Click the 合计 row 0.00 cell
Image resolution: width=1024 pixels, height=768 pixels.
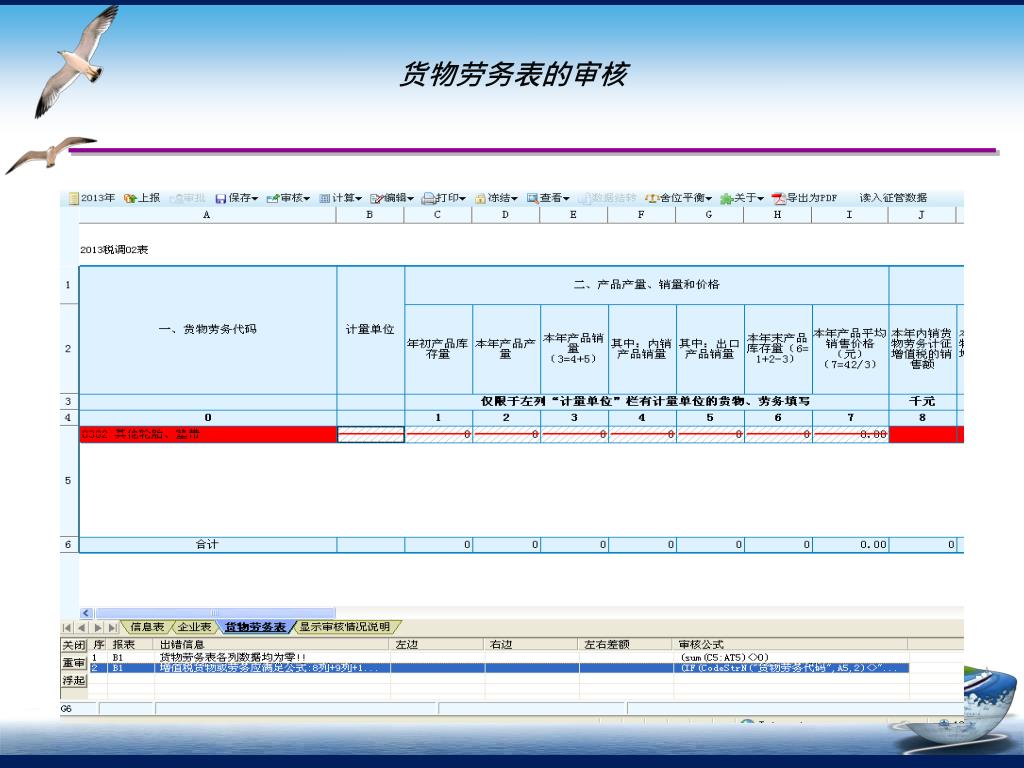(850, 545)
